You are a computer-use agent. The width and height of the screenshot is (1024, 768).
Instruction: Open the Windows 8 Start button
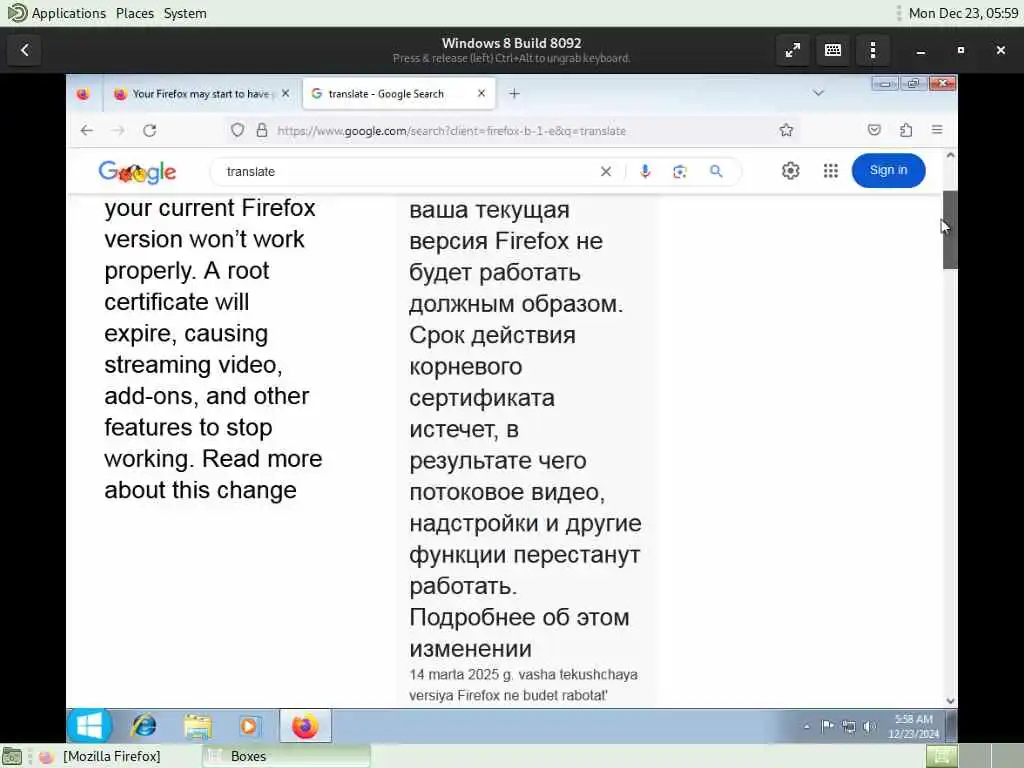pyautogui.click(x=89, y=726)
